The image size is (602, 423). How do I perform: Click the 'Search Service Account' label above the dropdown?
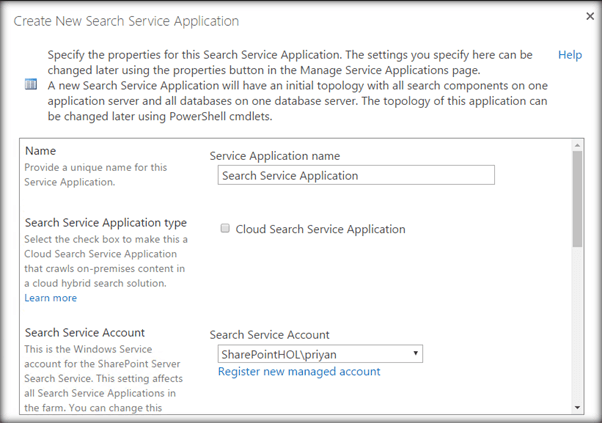click(269, 335)
